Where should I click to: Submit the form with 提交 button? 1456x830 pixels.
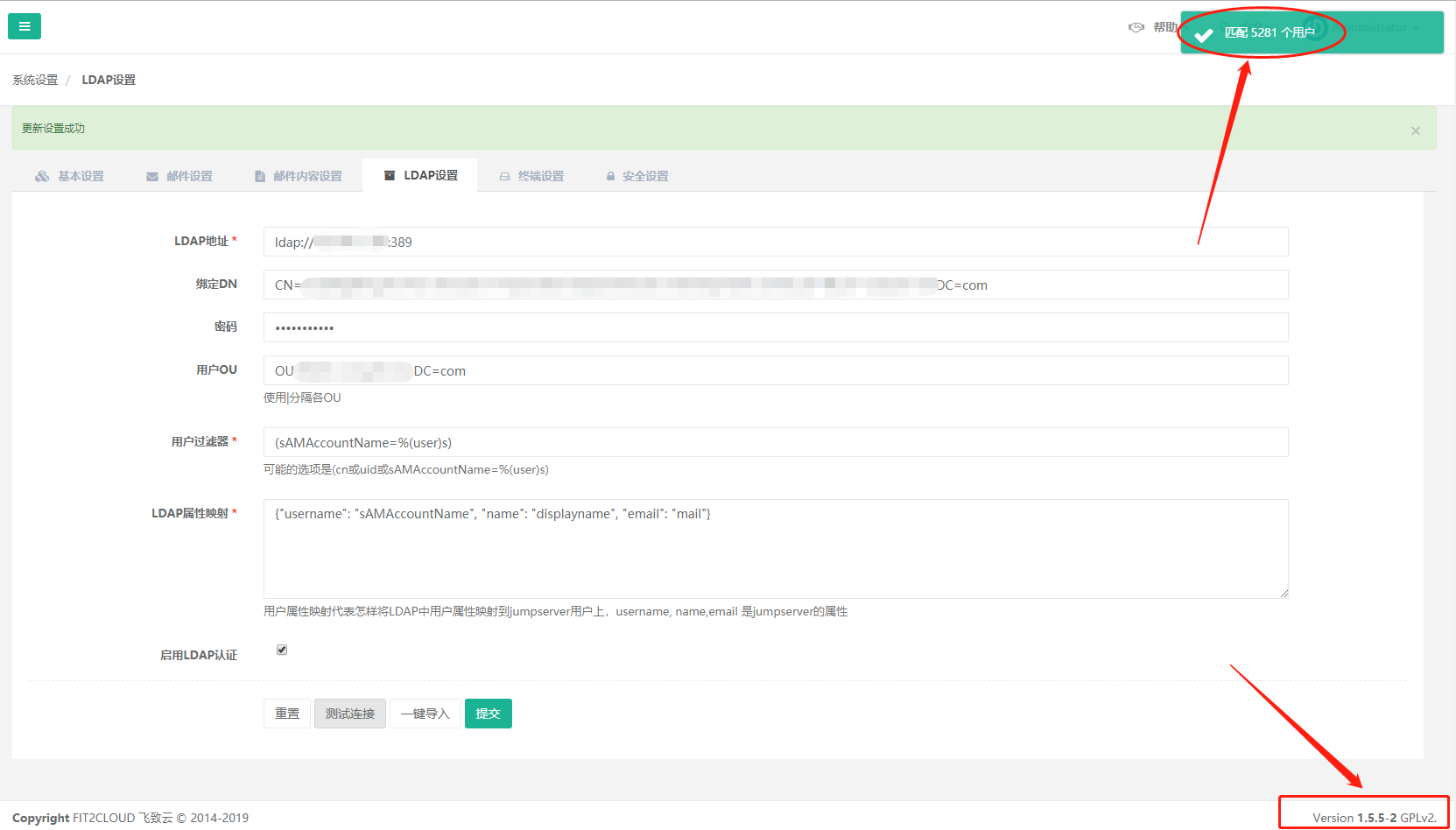click(489, 714)
